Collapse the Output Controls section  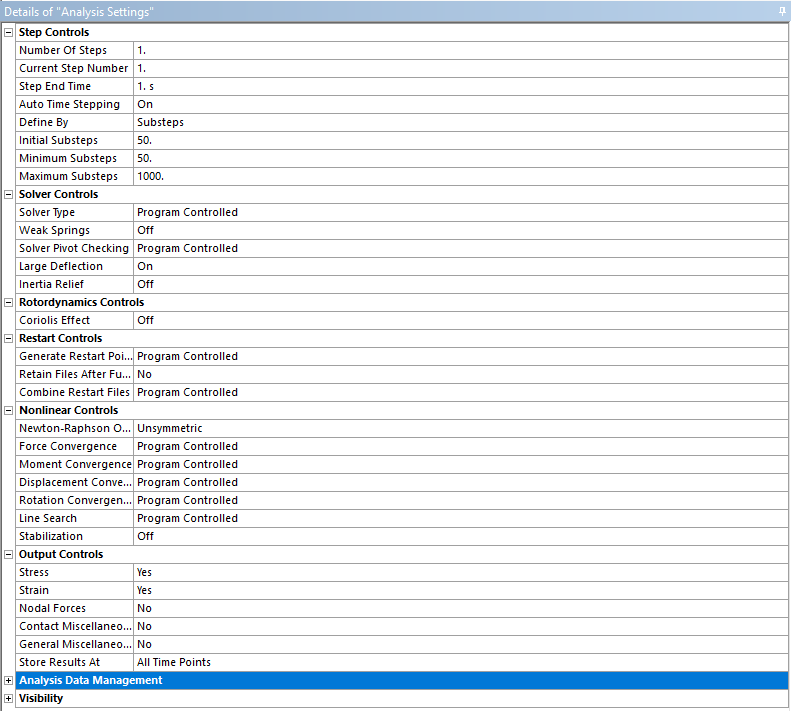[x=9, y=555]
